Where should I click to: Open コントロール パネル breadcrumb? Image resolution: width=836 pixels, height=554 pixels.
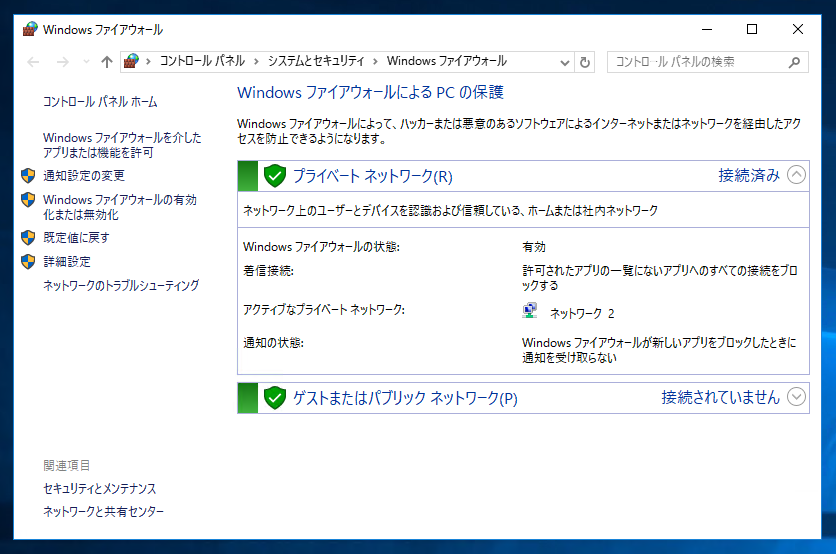[202, 61]
